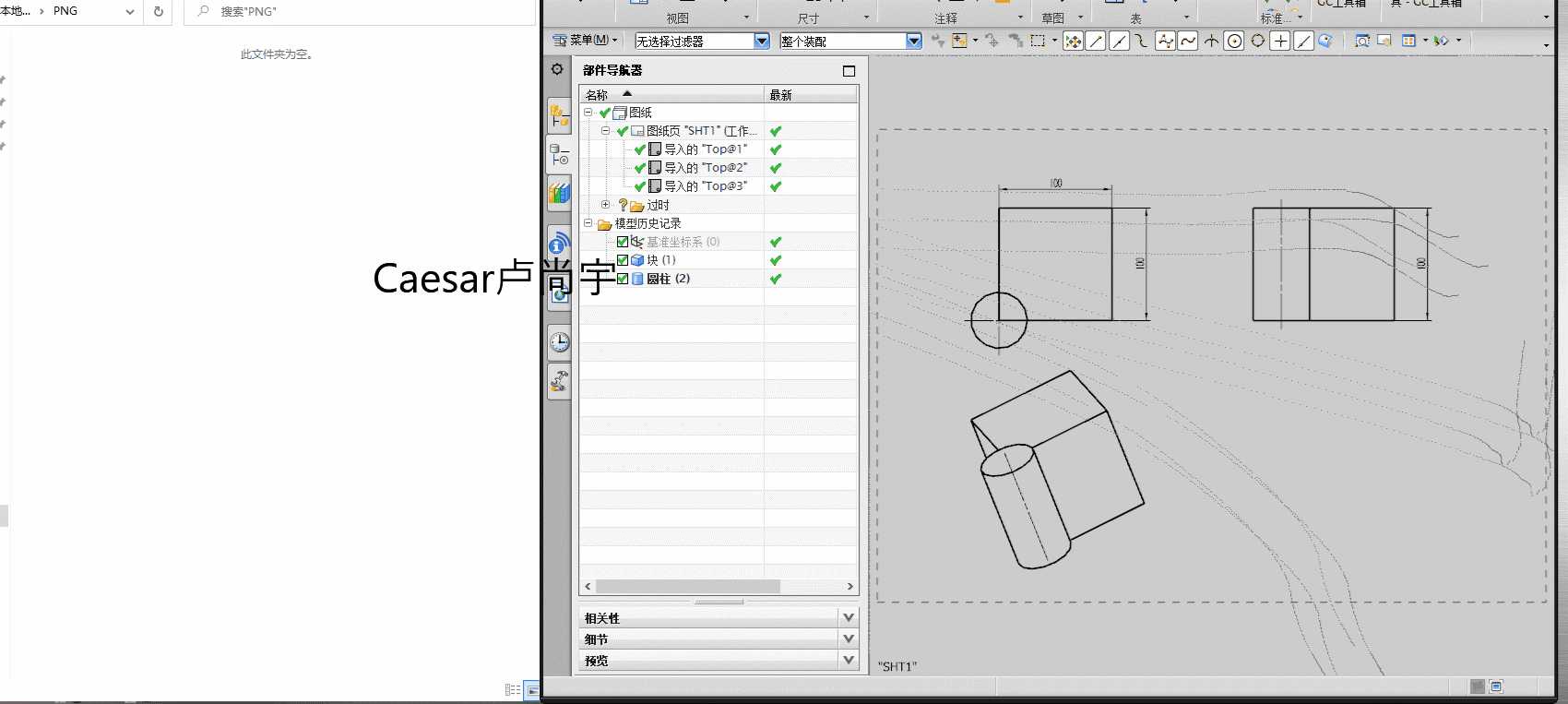Click the navigator settings gear icon

557,69
